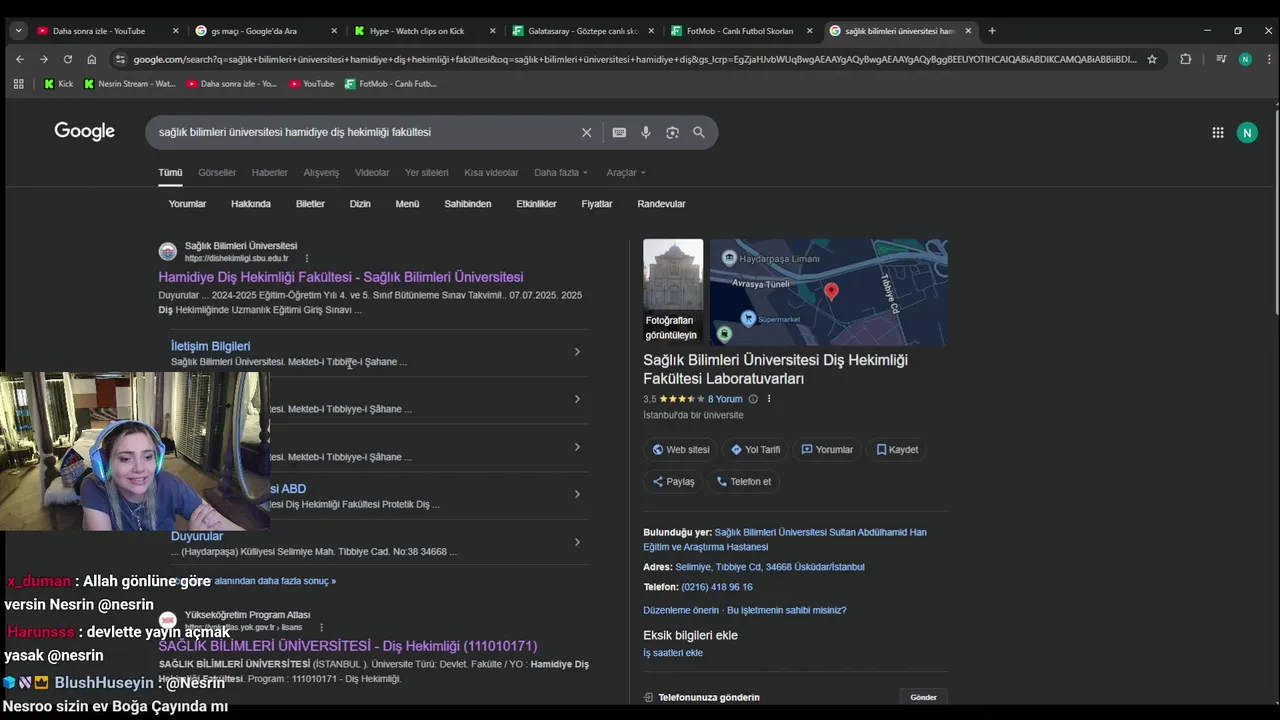Select the Yer siteleri filter
The height and width of the screenshot is (720, 1280).
pyautogui.click(x=427, y=172)
